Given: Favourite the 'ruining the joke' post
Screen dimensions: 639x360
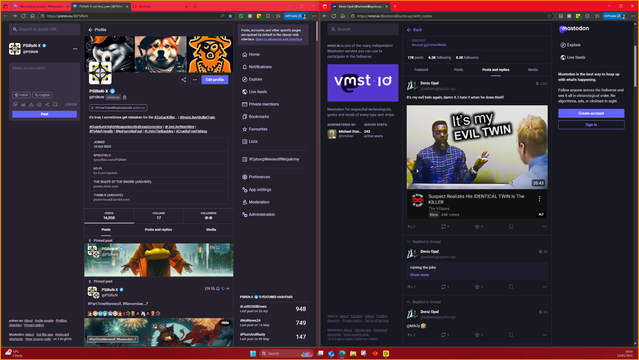Looking at the screenshot, I should 478,287.
